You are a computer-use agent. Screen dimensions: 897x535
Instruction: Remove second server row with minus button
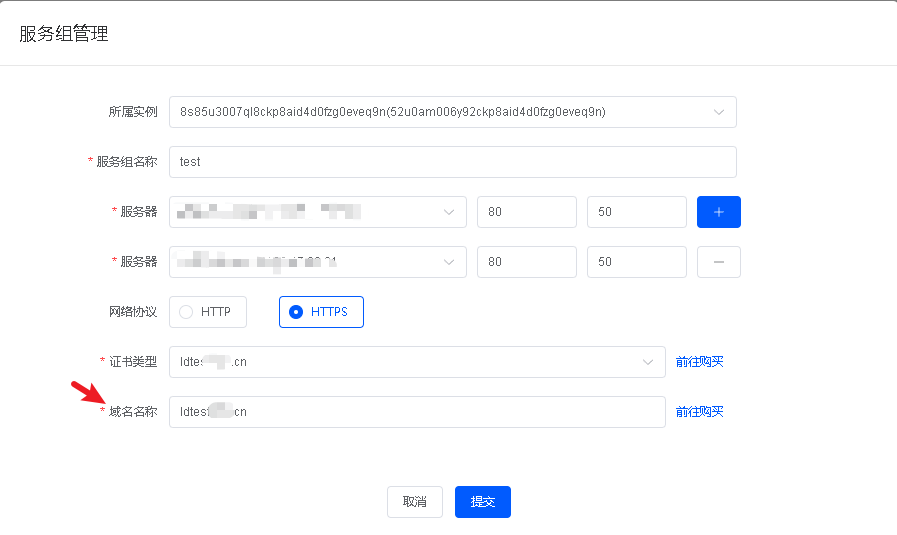[x=718, y=262]
